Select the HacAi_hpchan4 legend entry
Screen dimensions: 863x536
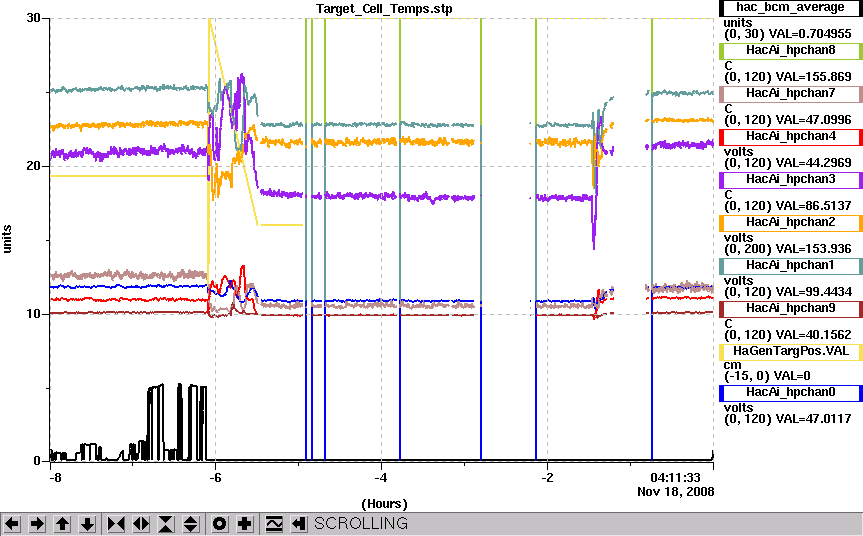tap(790, 136)
